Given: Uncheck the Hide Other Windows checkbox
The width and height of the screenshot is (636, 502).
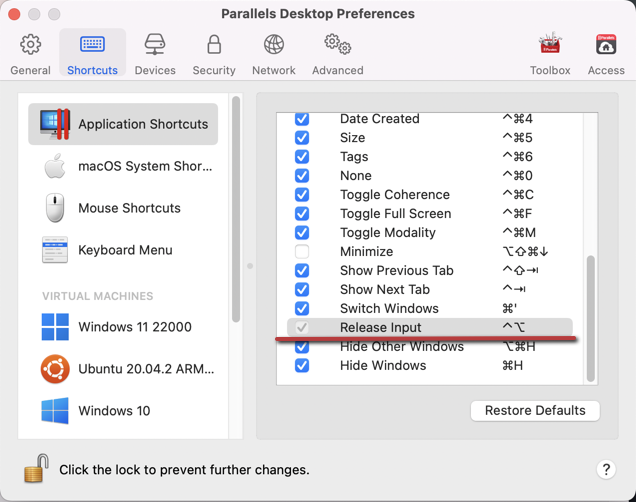Looking at the screenshot, I should tap(302, 347).
